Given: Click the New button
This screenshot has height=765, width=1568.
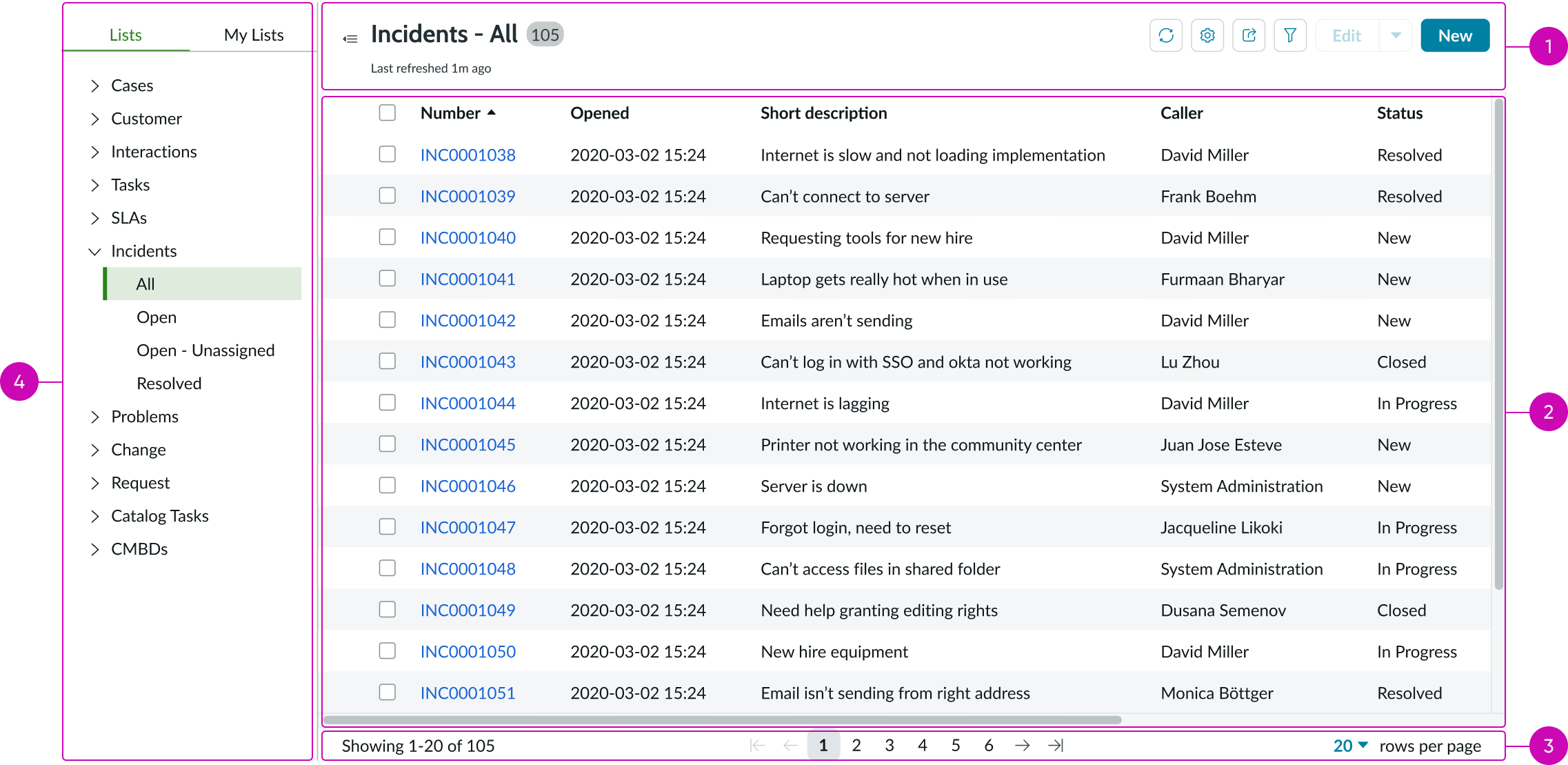Looking at the screenshot, I should pyautogui.click(x=1455, y=36).
